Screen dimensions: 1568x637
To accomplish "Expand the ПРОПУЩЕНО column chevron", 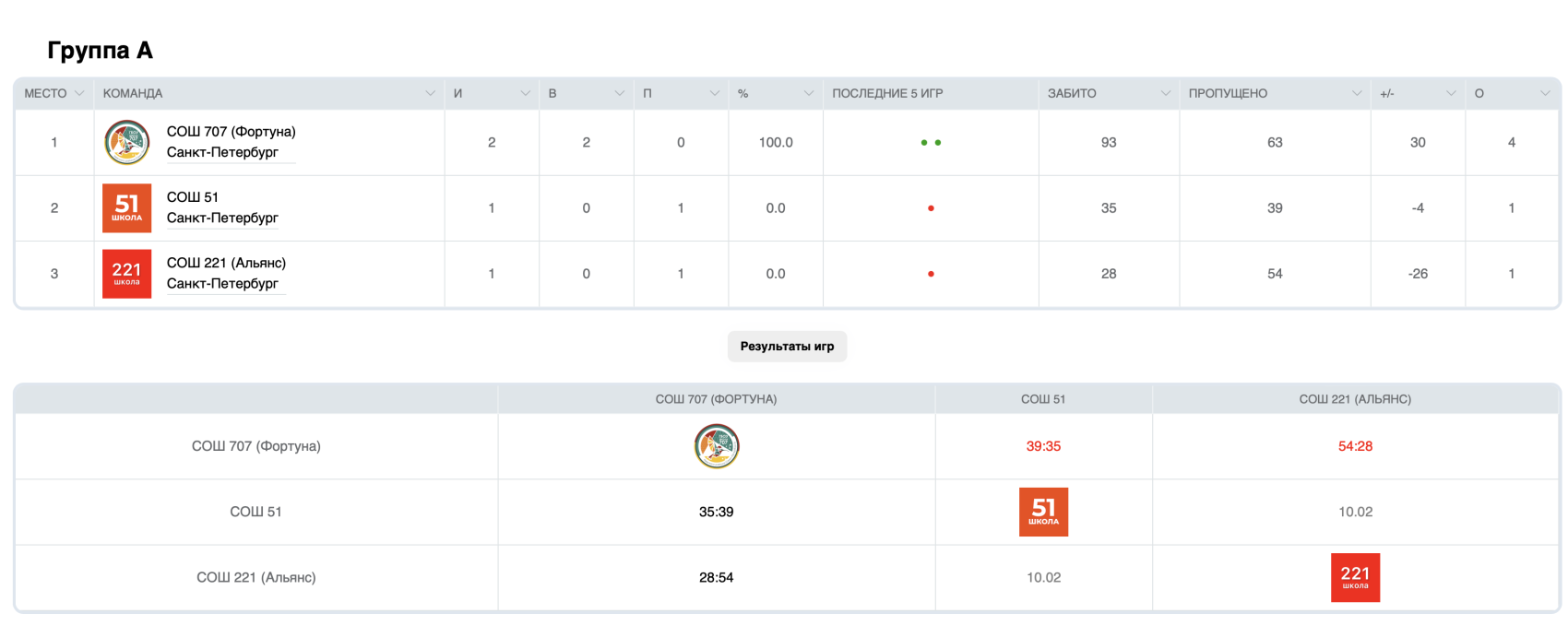I will coord(1356,93).
